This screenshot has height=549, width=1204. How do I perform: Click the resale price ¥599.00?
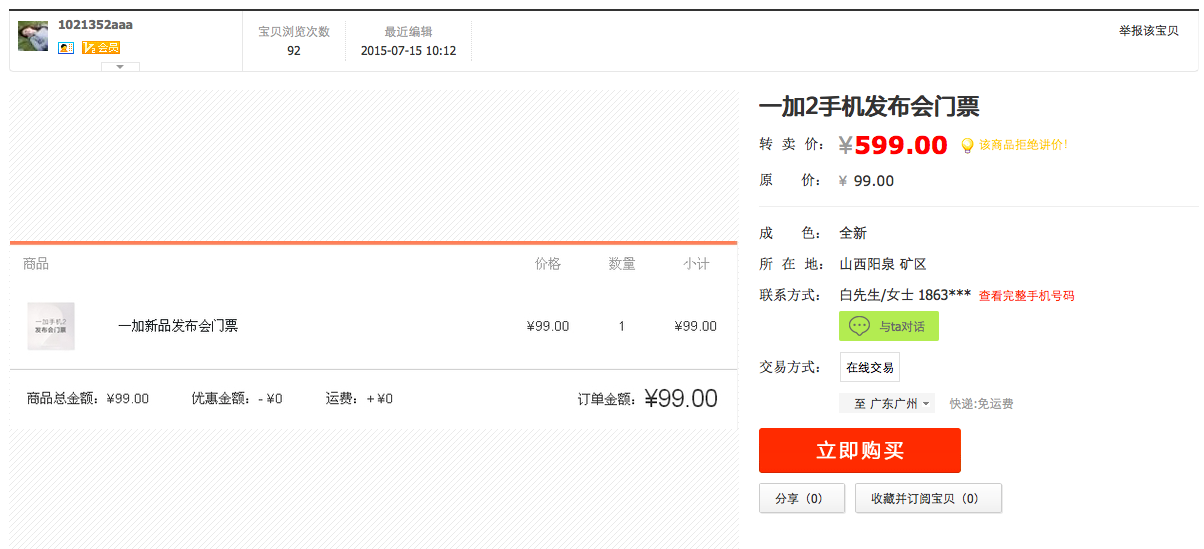click(x=893, y=145)
